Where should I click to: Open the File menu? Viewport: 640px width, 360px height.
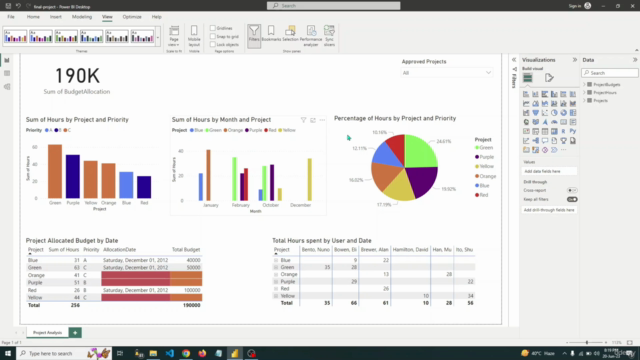pyautogui.click(x=11, y=17)
